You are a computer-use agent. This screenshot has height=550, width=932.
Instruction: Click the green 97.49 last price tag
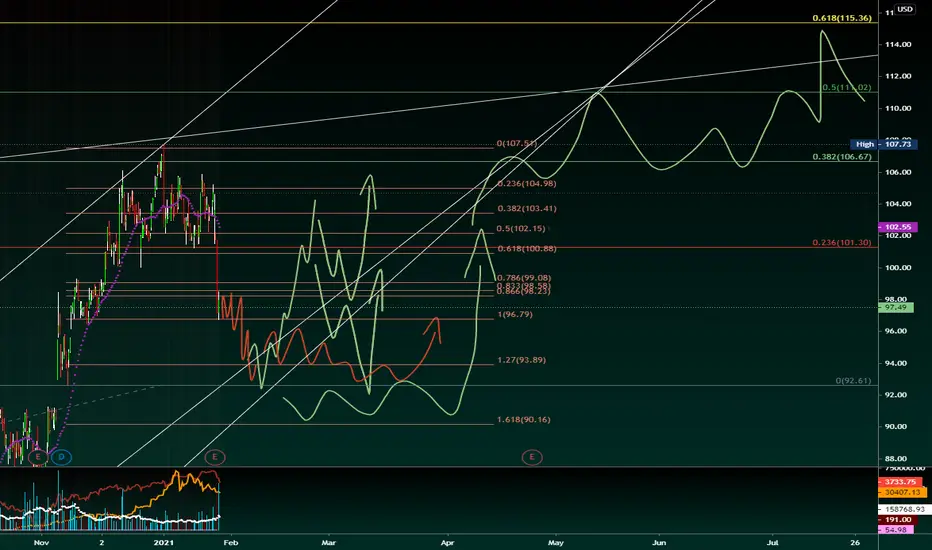click(896, 307)
